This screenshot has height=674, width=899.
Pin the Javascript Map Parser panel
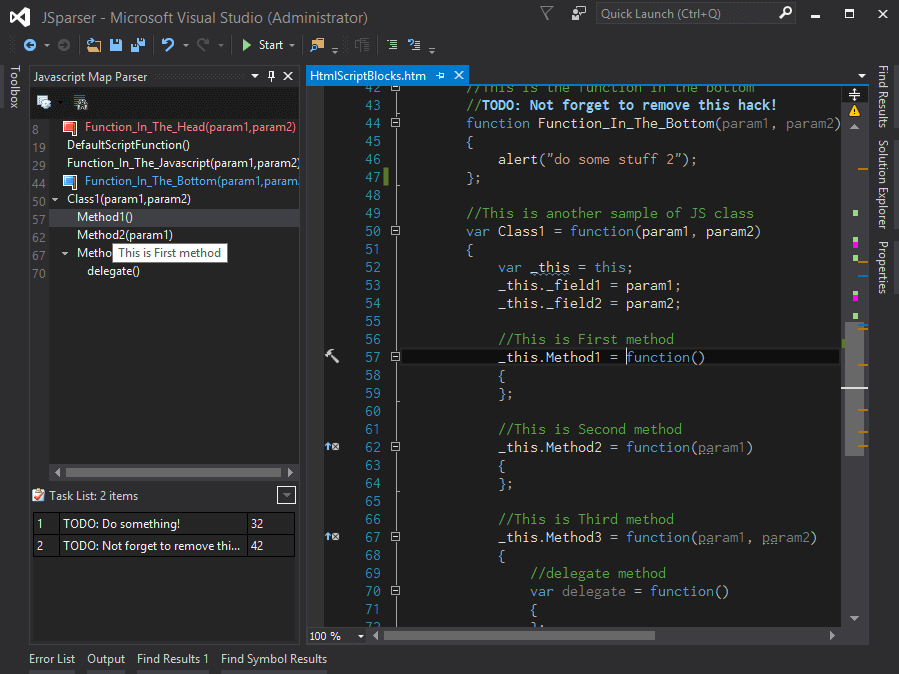tap(272, 76)
